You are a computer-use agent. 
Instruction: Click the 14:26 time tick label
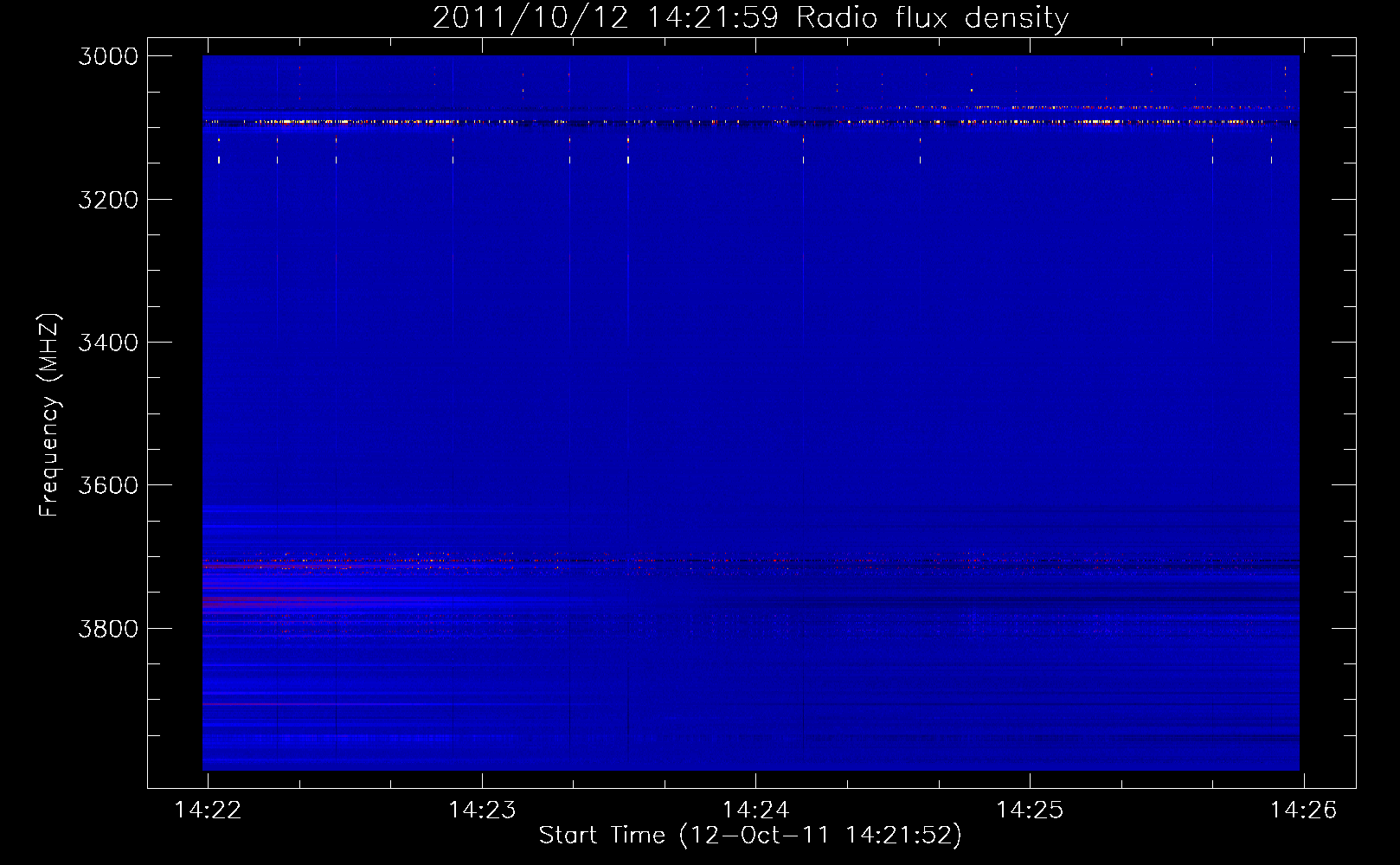click(1303, 810)
